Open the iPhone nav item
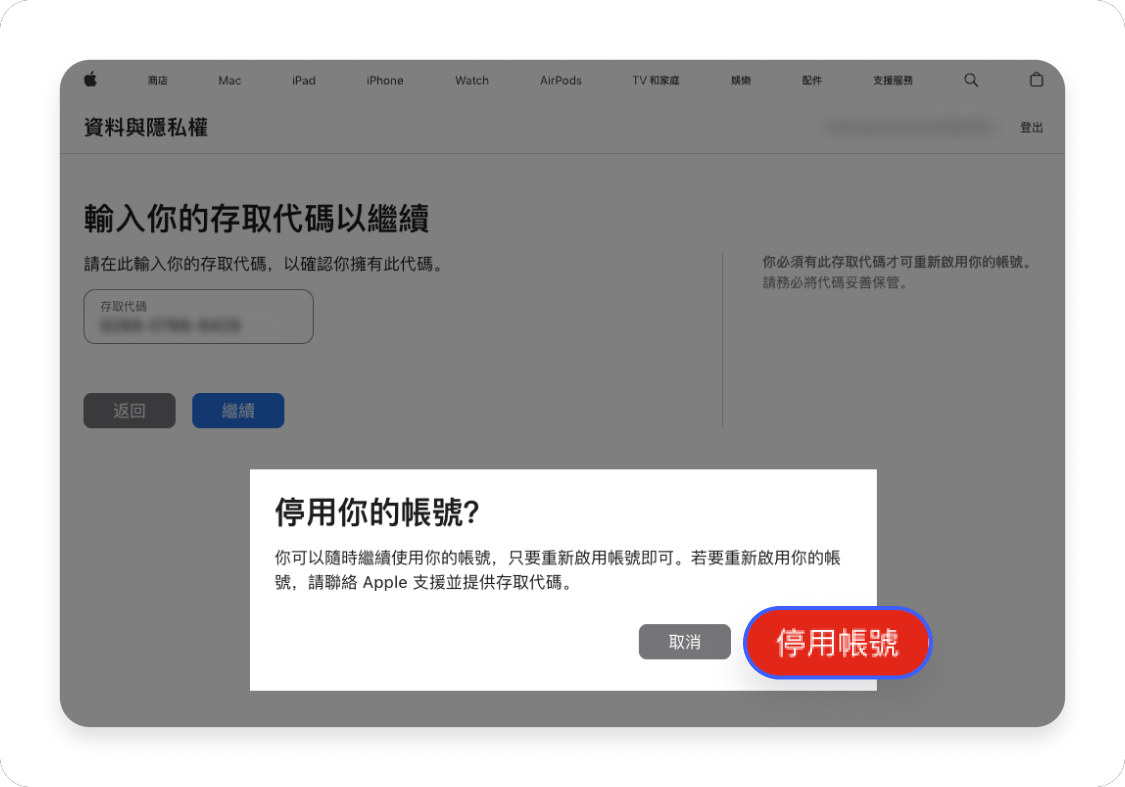 click(x=385, y=80)
